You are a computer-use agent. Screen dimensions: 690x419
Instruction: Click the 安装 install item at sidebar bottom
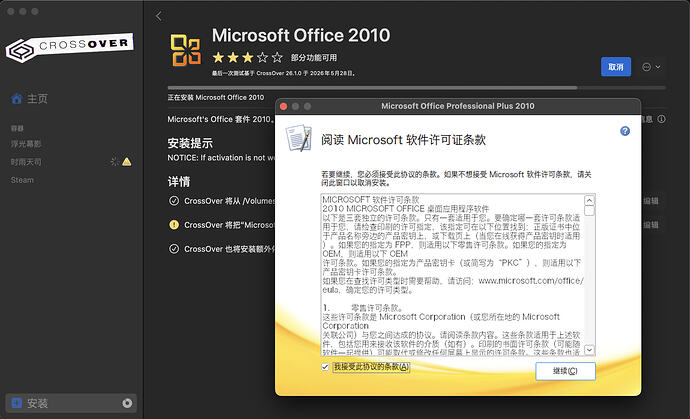[71, 403]
